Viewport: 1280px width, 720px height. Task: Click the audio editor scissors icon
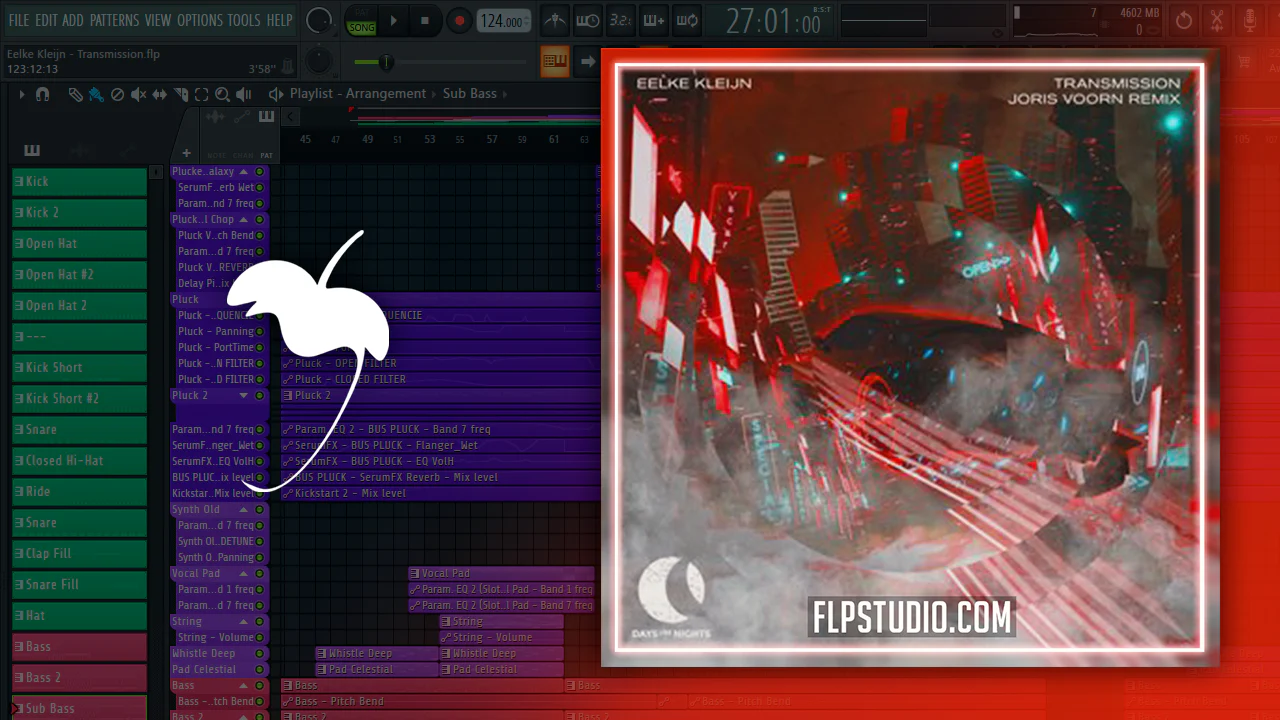click(1217, 20)
